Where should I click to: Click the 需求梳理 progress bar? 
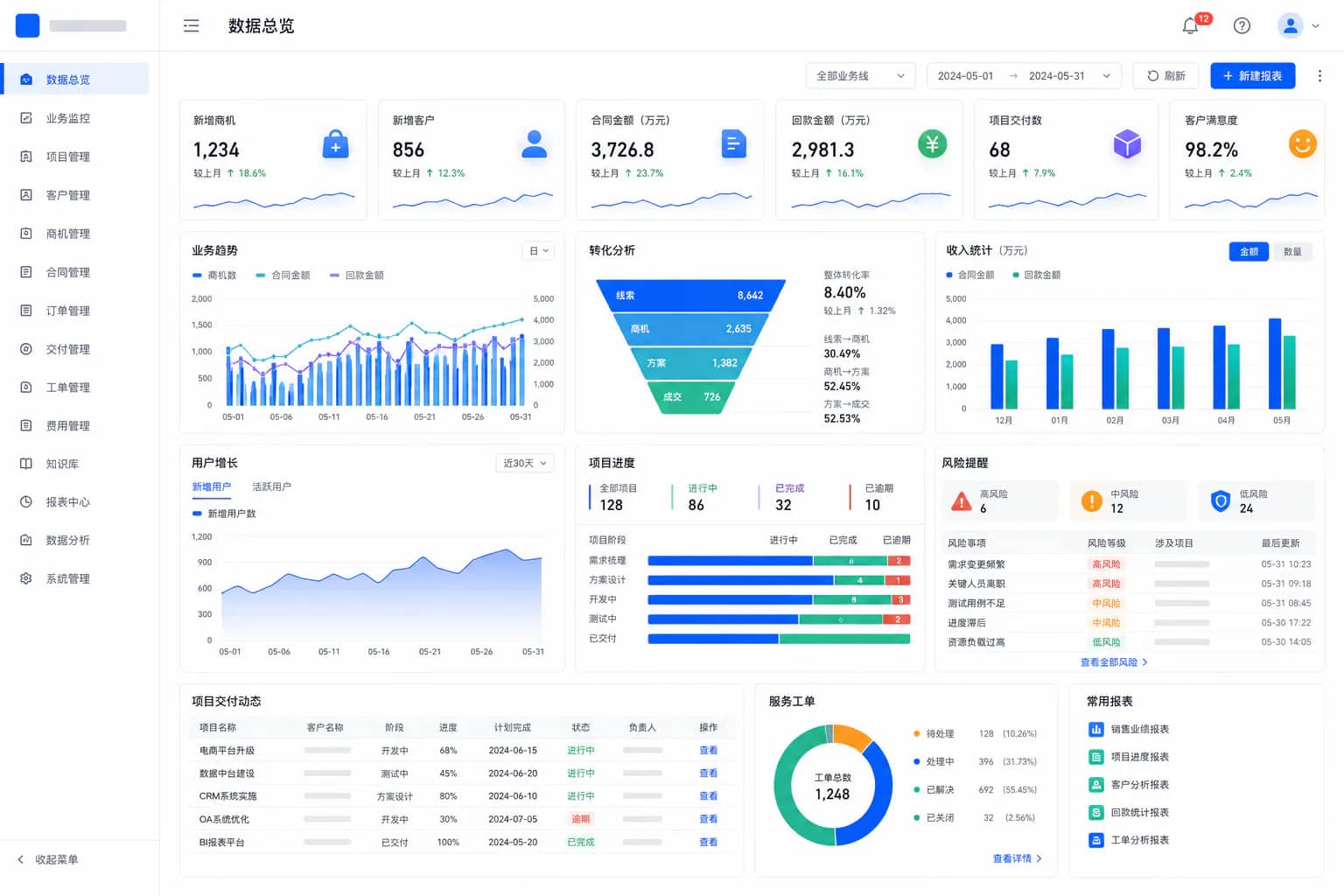click(779, 561)
